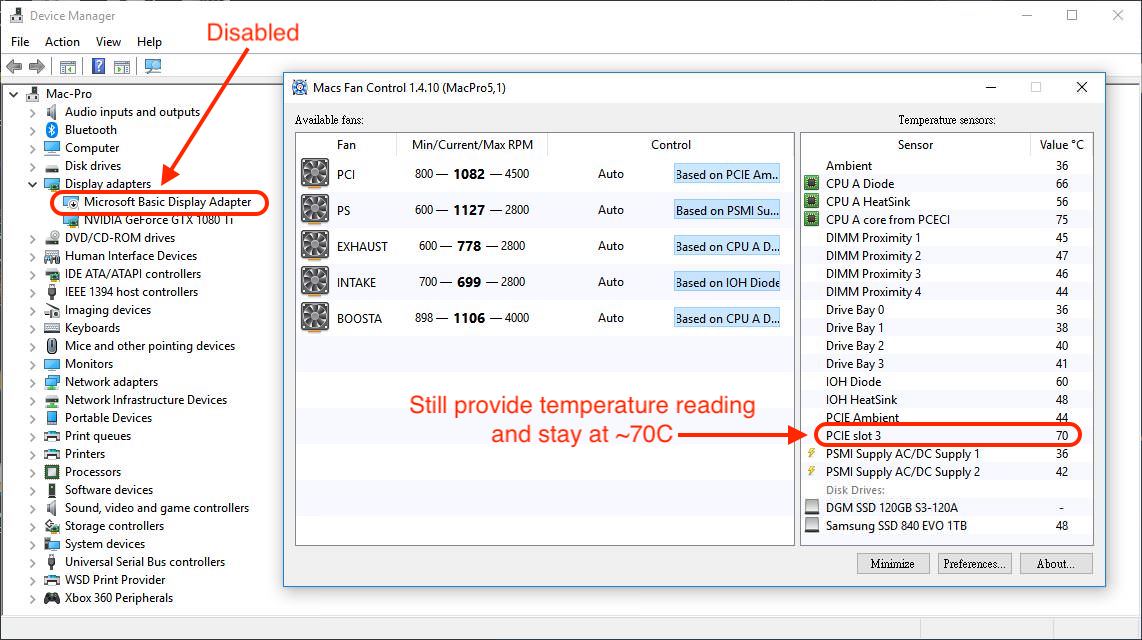Click the Min/Current/Max RPM column header
1142x640 pixels.
pos(472,144)
